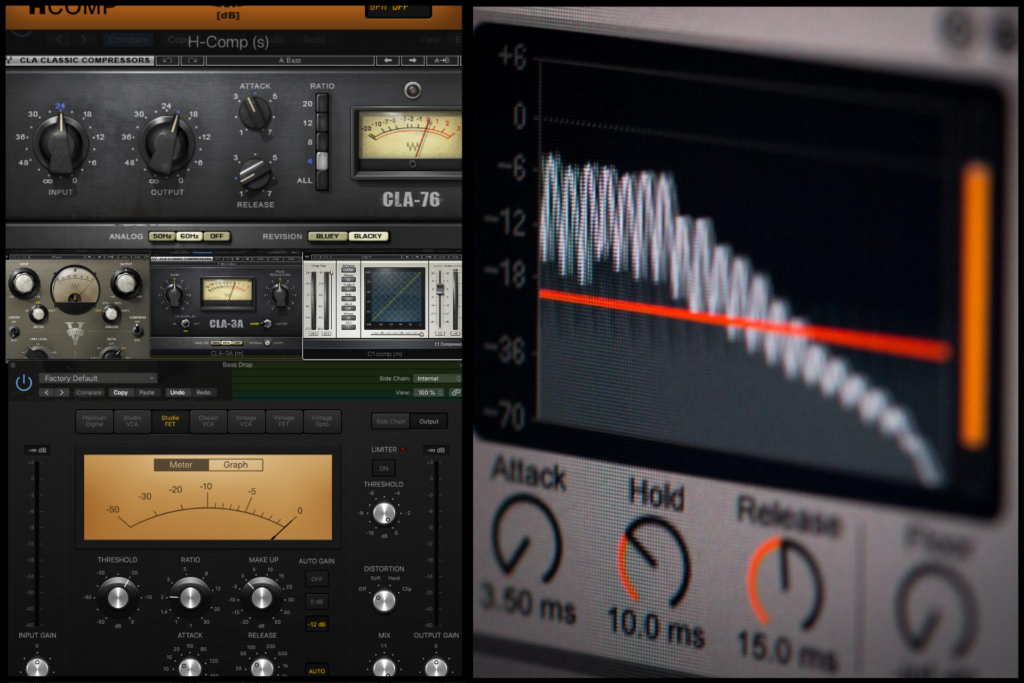Select ratio 20 on the CLA-76
The image size is (1024, 683).
(321, 103)
